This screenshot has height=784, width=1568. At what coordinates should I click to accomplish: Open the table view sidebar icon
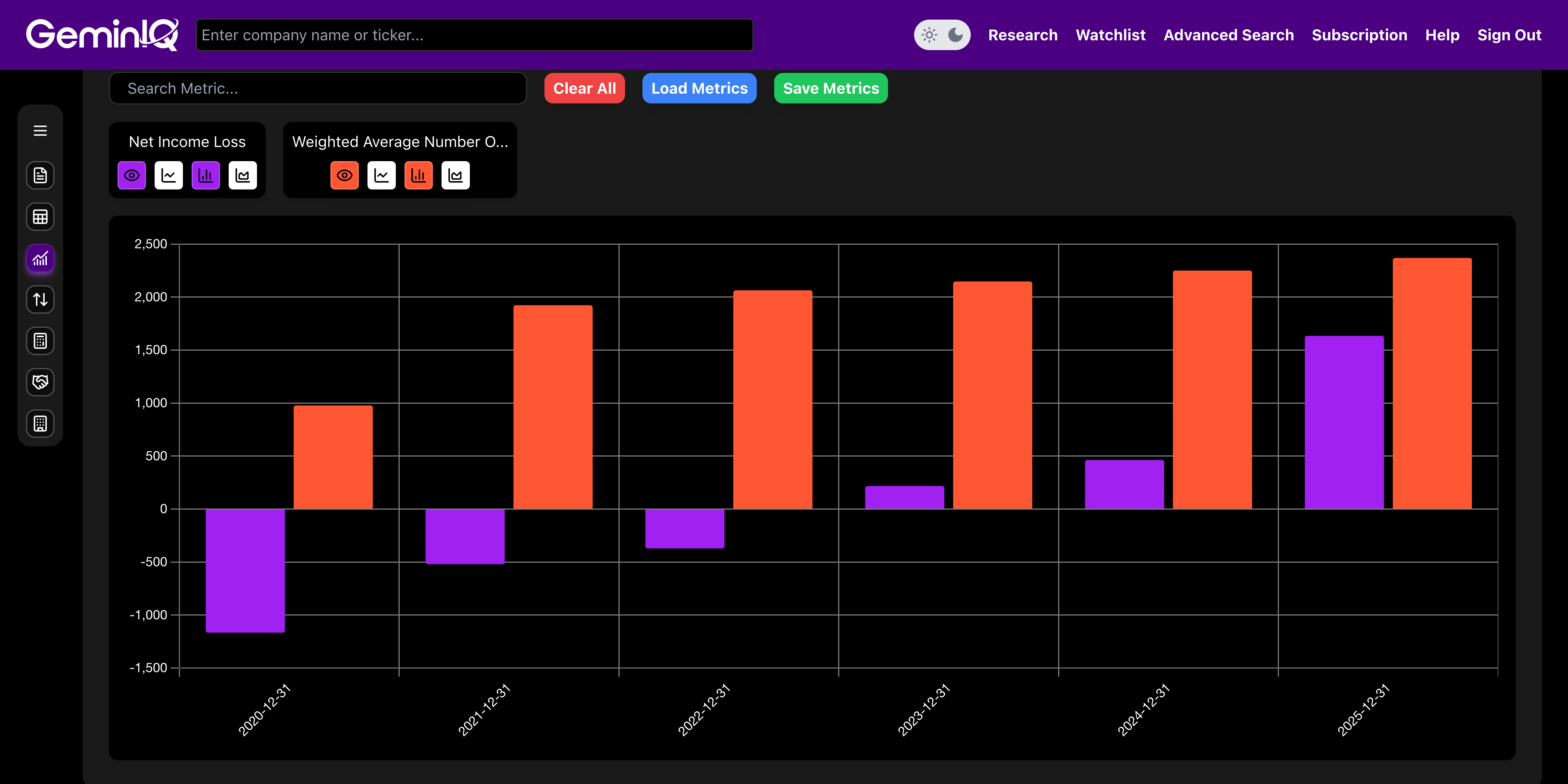point(40,217)
